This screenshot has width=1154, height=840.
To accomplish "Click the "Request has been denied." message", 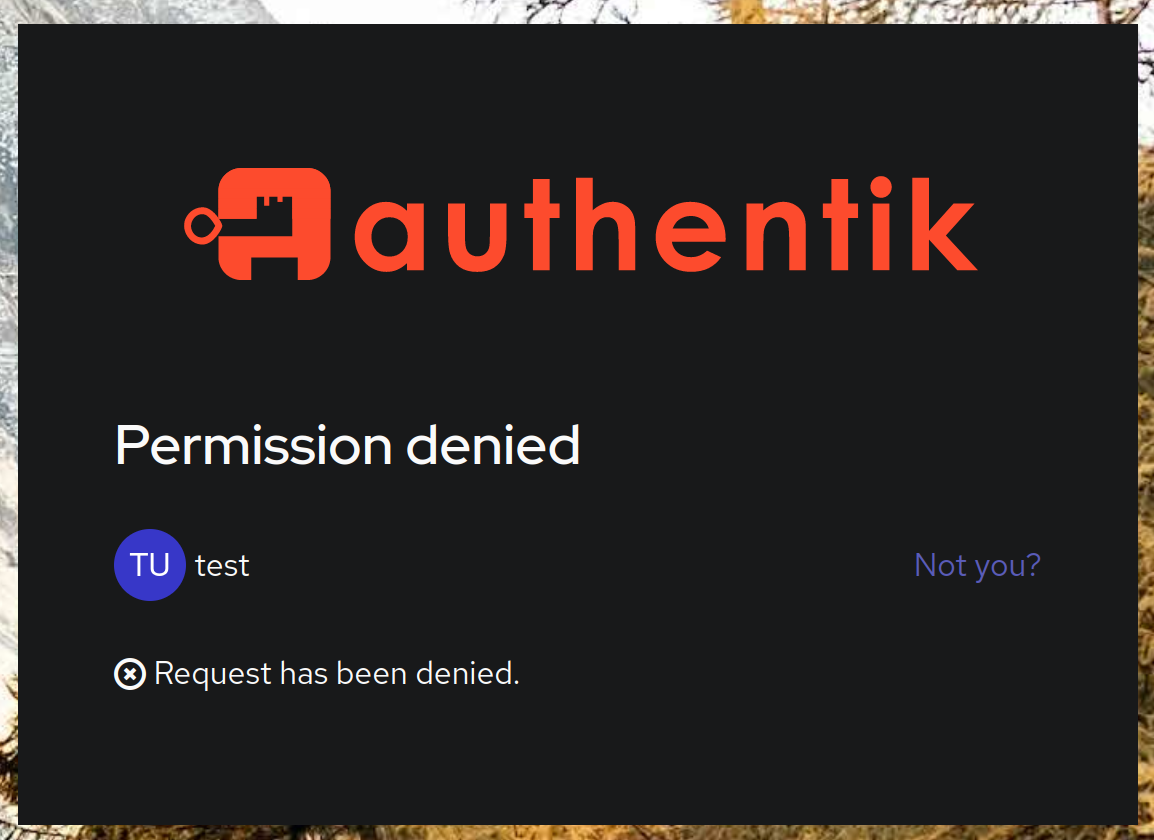I will 336,674.
